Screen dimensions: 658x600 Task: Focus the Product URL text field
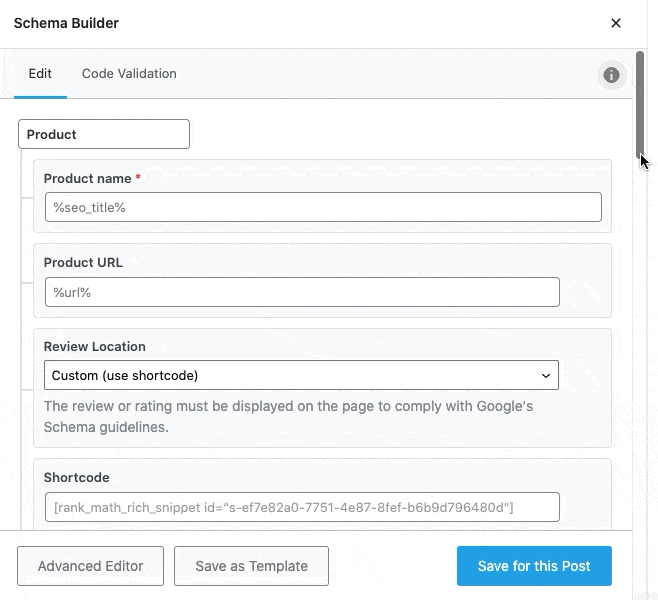click(301, 292)
